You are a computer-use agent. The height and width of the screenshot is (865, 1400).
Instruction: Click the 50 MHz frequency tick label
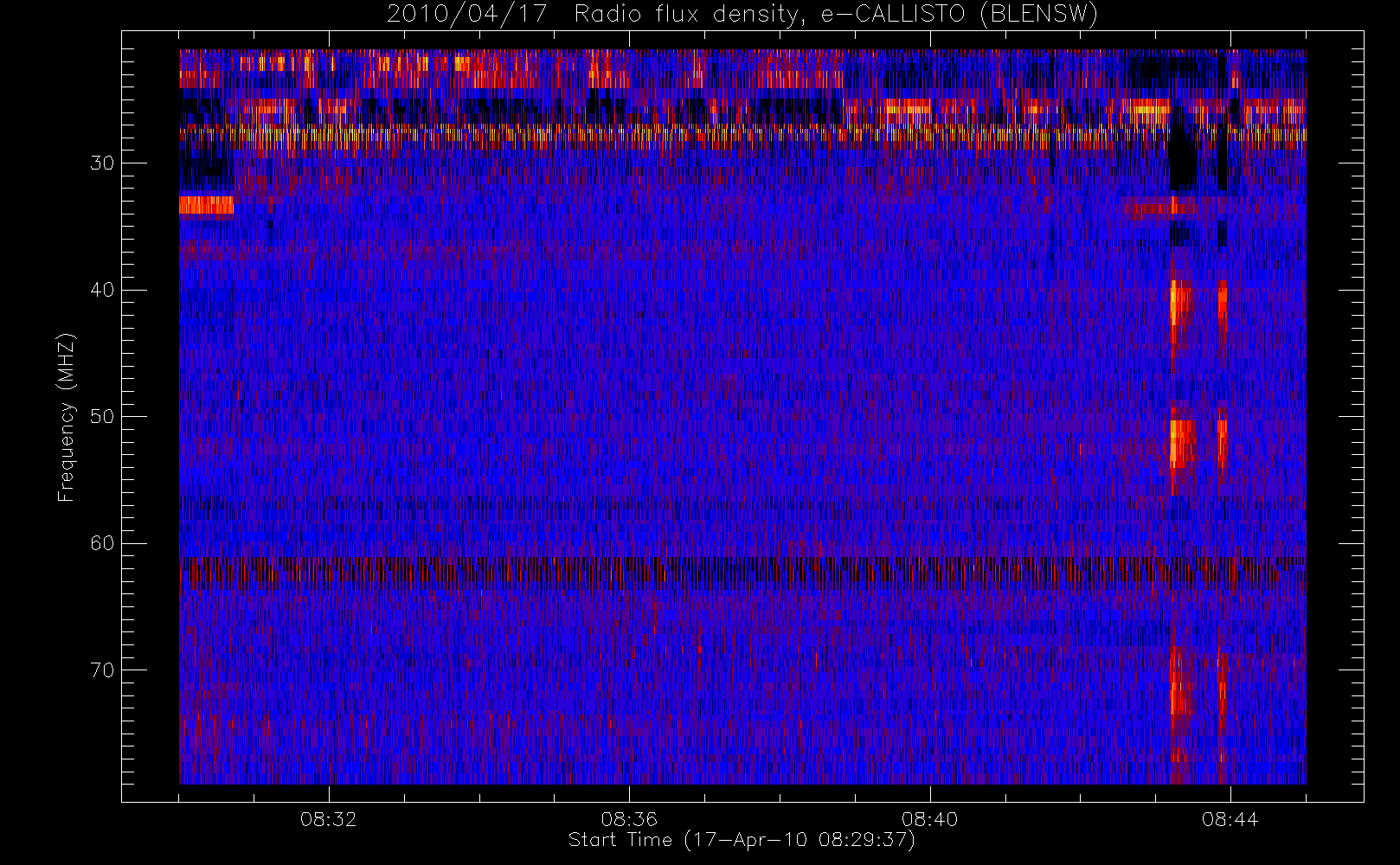(x=102, y=416)
